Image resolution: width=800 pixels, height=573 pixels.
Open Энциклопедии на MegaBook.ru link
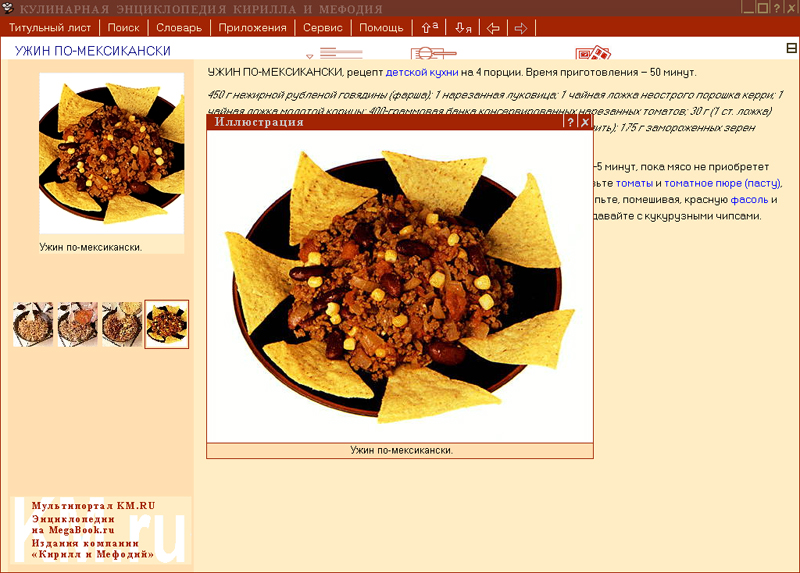(x=73, y=525)
